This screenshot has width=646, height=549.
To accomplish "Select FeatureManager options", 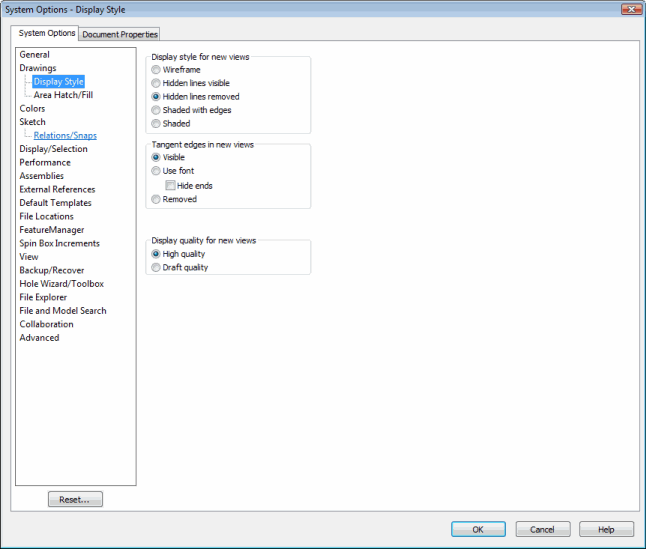I will coord(52,230).
